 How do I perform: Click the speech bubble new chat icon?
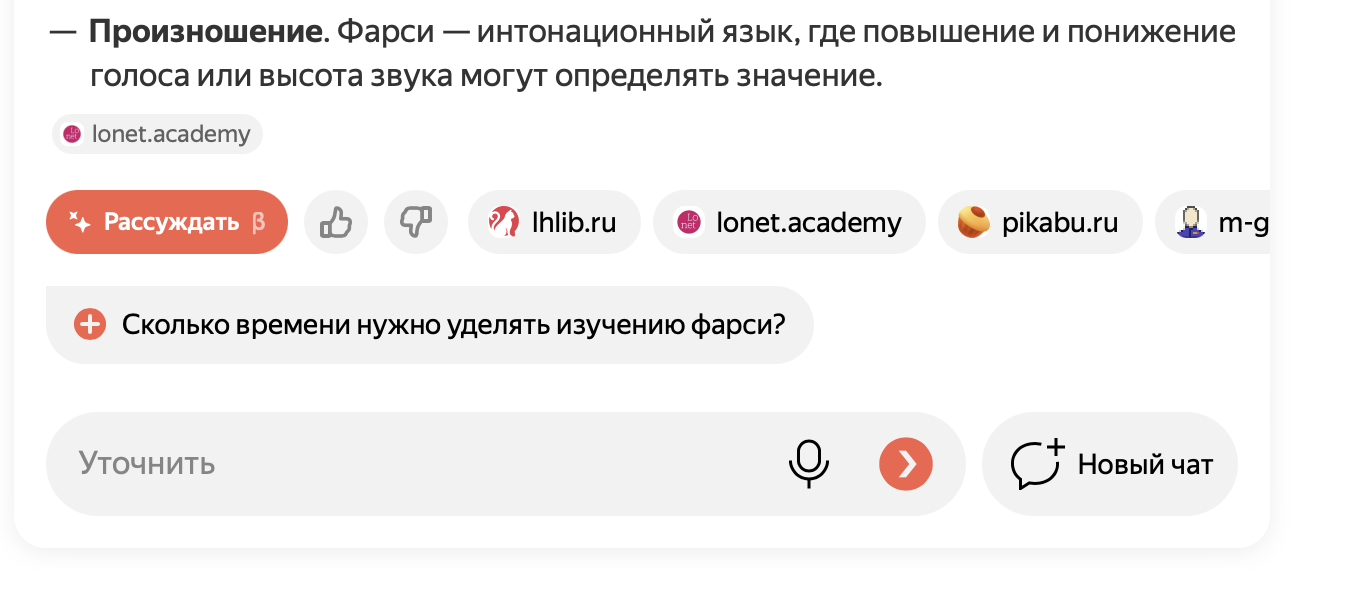[1036, 464]
